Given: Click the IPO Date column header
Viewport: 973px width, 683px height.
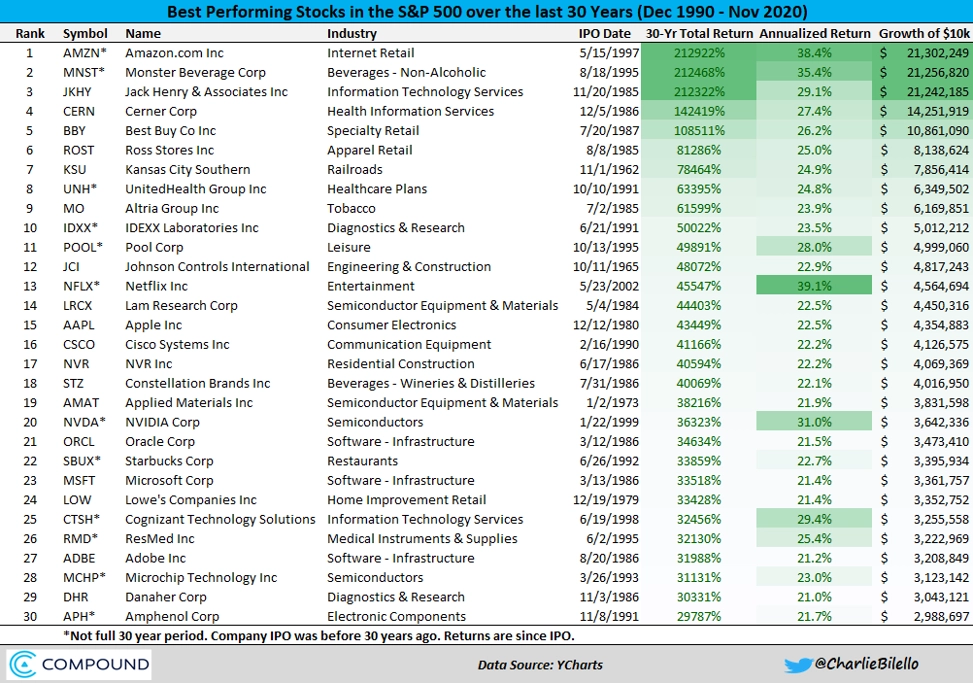Looking at the screenshot, I should pos(604,33).
